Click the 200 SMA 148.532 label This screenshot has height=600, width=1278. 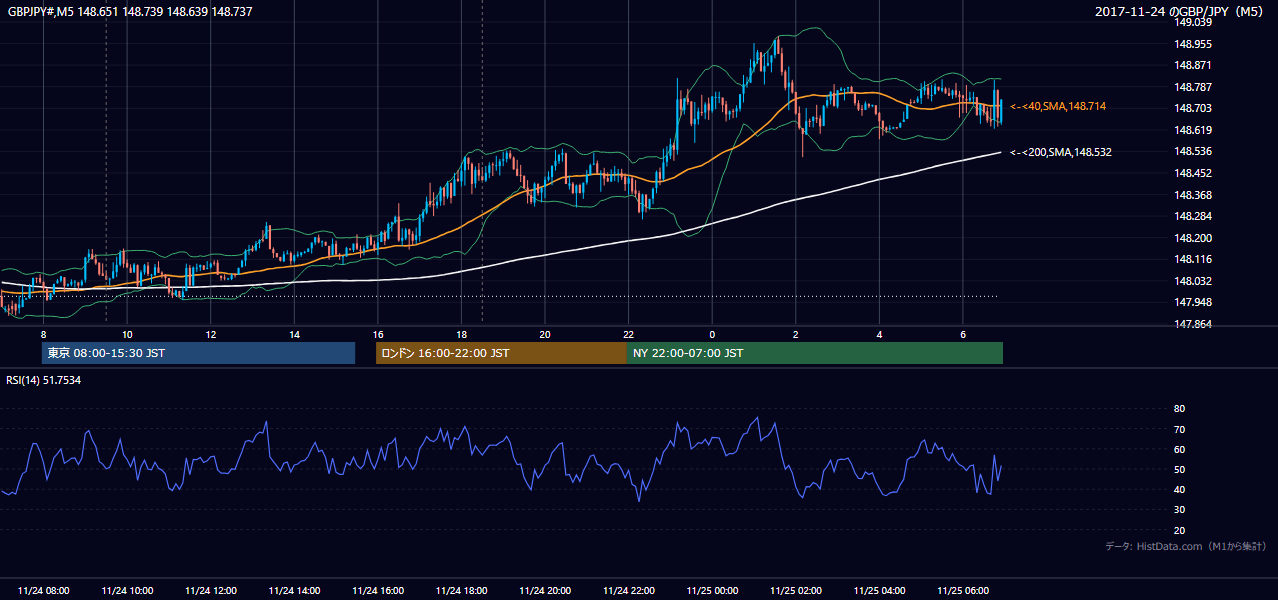click(x=1061, y=152)
